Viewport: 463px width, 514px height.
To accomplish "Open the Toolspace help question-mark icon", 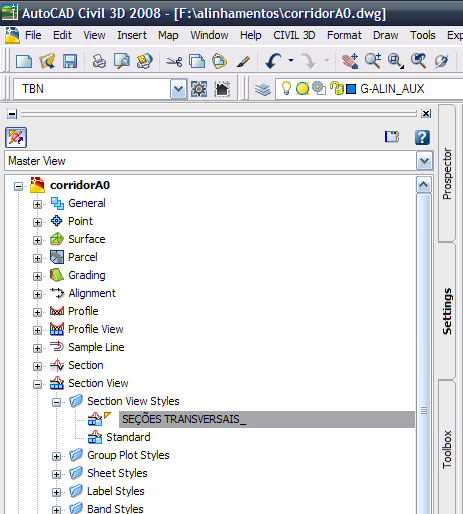I will [x=422, y=137].
